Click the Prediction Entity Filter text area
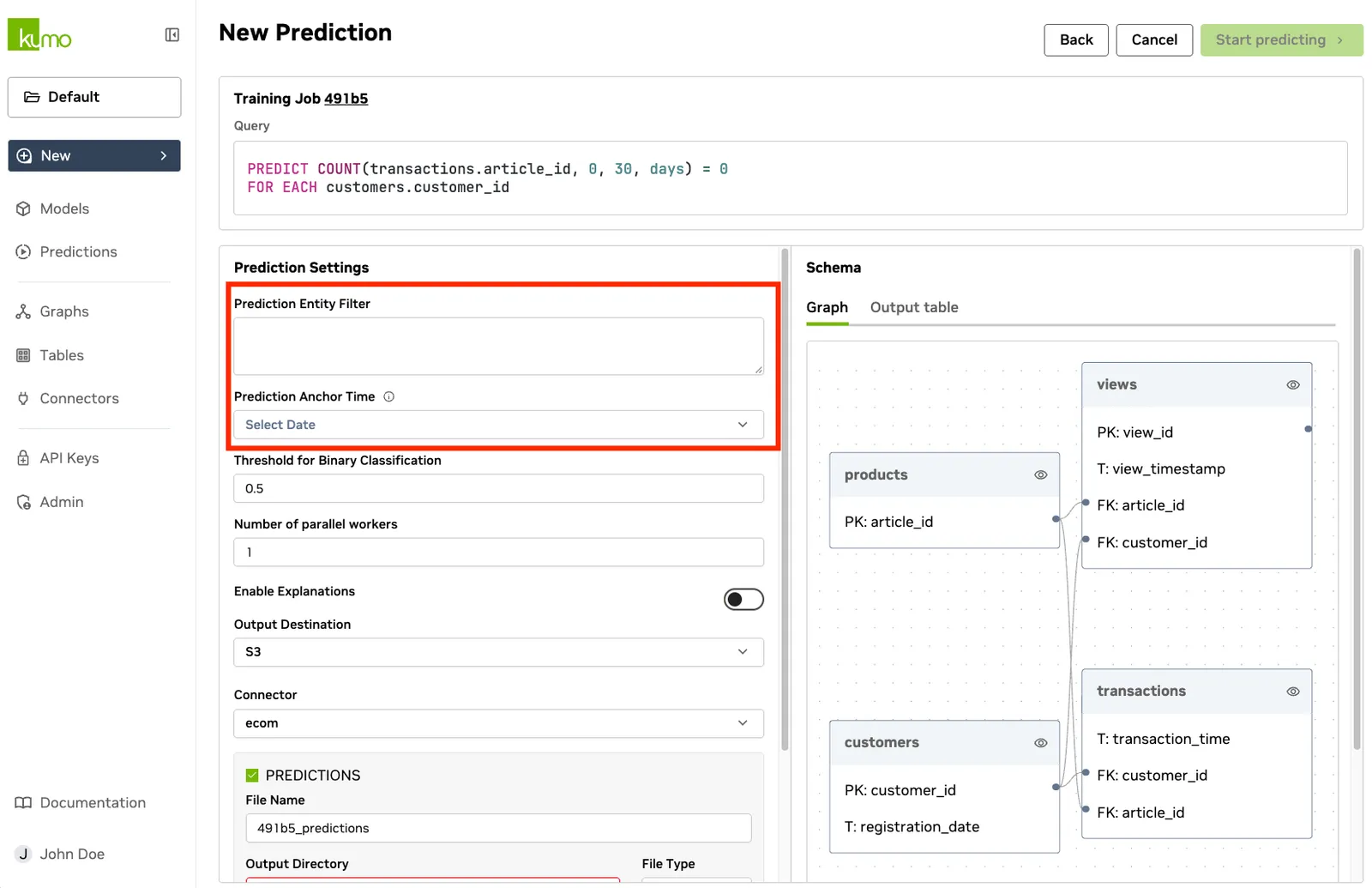The width and height of the screenshot is (1372, 888). coord(498,347)
